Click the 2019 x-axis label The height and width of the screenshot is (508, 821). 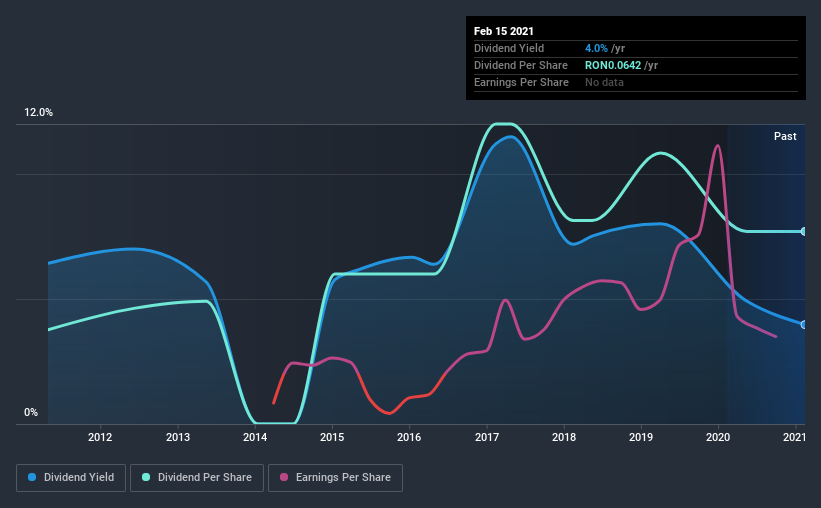point(641,437)
